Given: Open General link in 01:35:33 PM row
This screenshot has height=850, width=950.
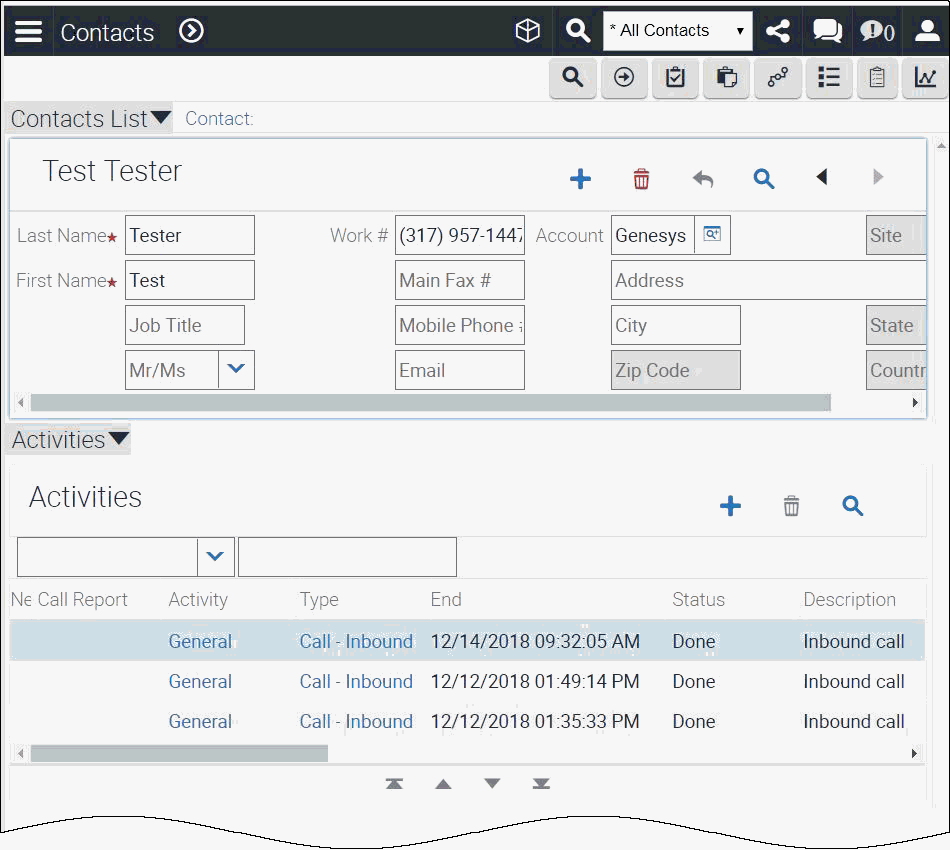Looking at the screenshot, I should pos(200,721).
